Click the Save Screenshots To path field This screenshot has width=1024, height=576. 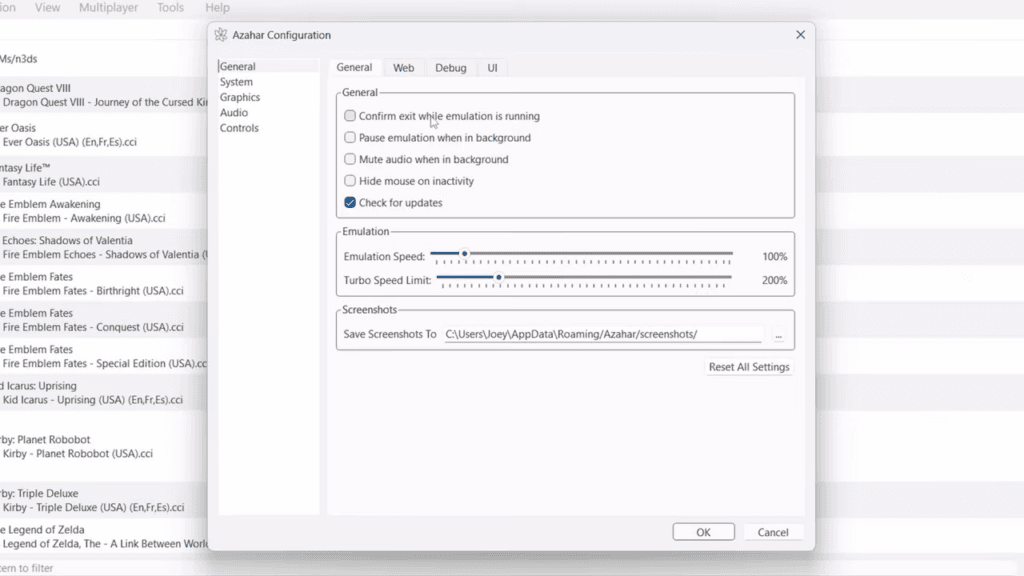tap(602, 334)
